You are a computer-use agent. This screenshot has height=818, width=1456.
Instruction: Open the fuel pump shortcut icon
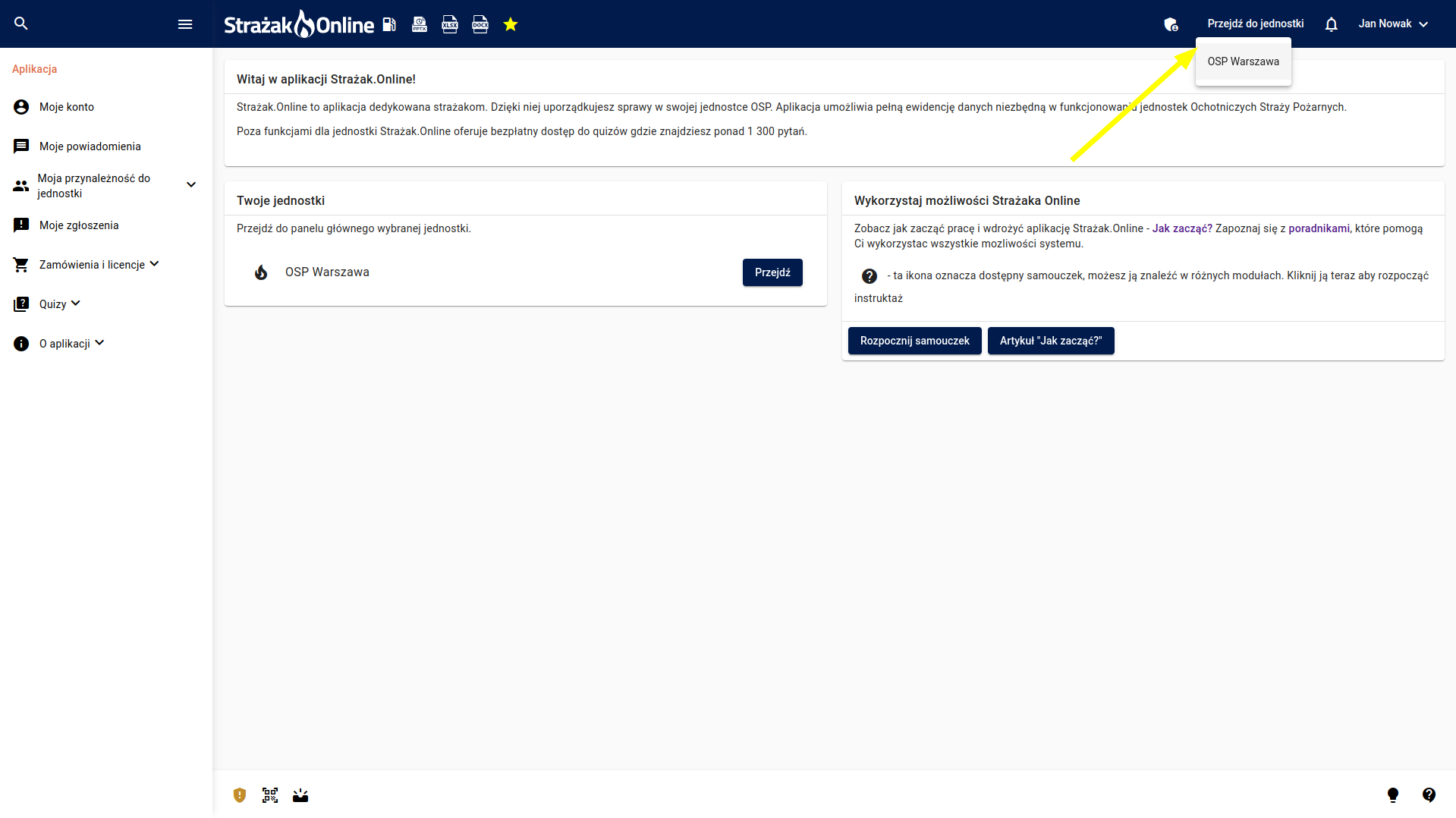[389, 24]
